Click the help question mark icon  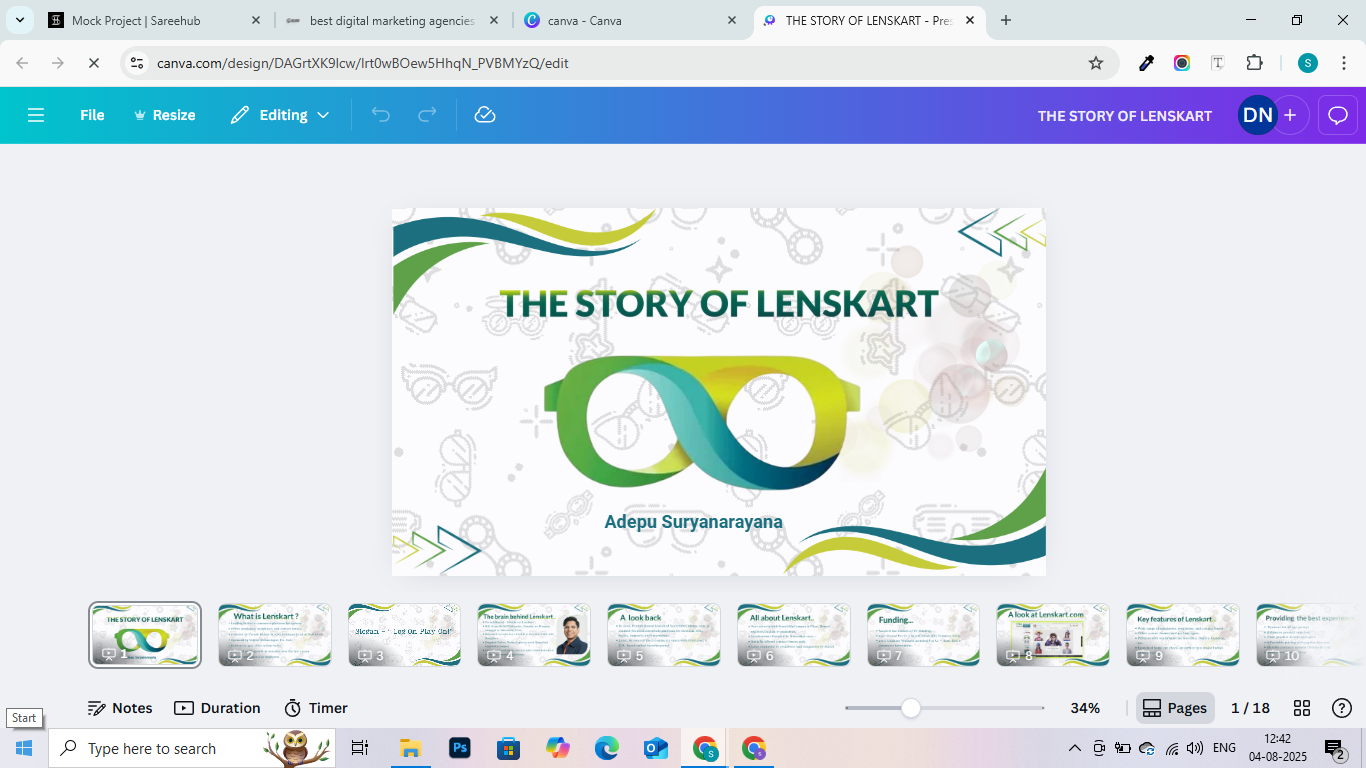pyautogui.click(x=1342, y=708)
